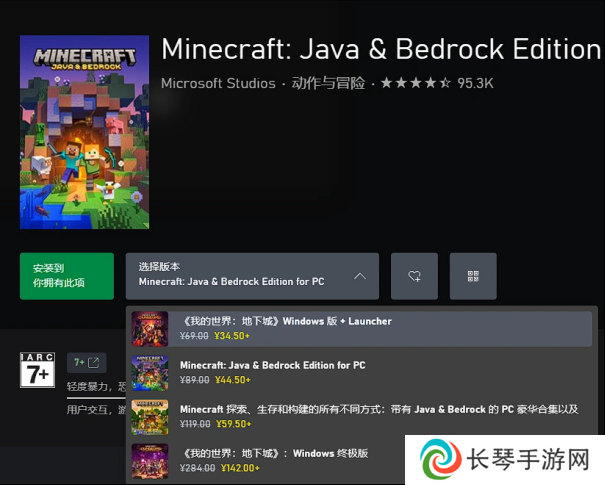Click the 动作与冒险 genre link

point(328,83)
